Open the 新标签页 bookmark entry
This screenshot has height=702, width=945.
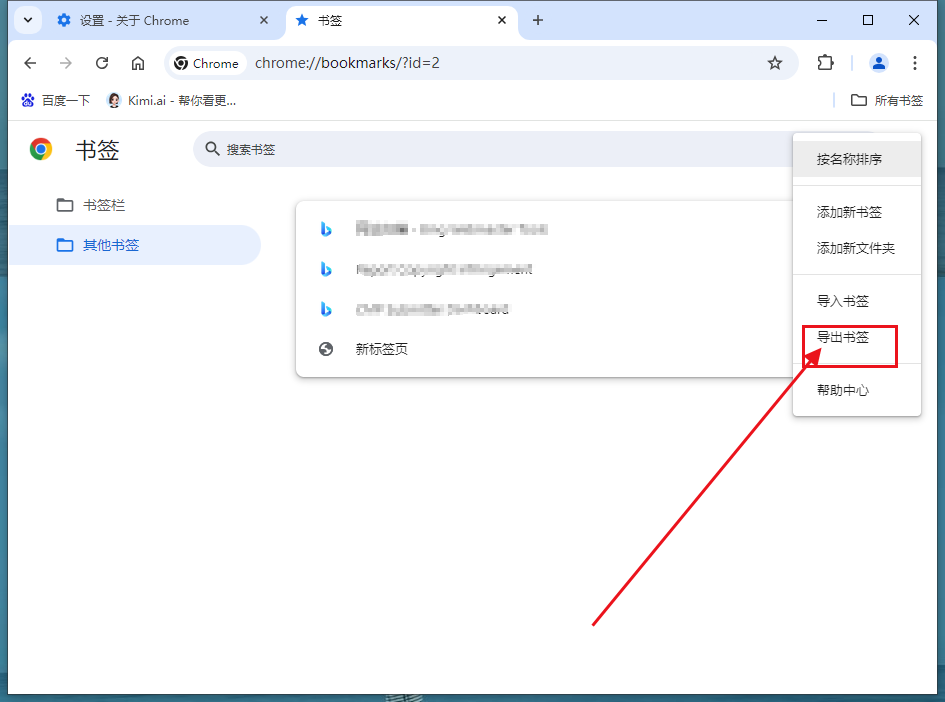click(x=544, y=349)
